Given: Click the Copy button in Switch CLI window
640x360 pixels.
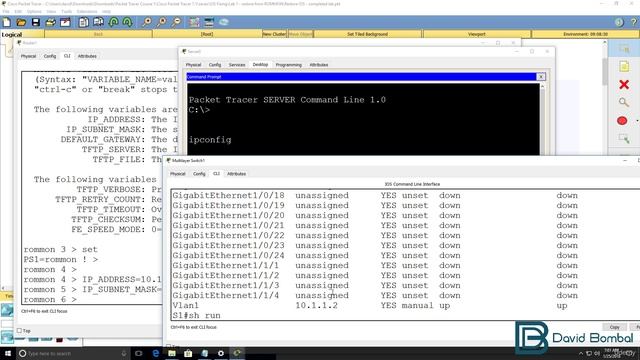Looking at the screenshot, I should [614, 327].
